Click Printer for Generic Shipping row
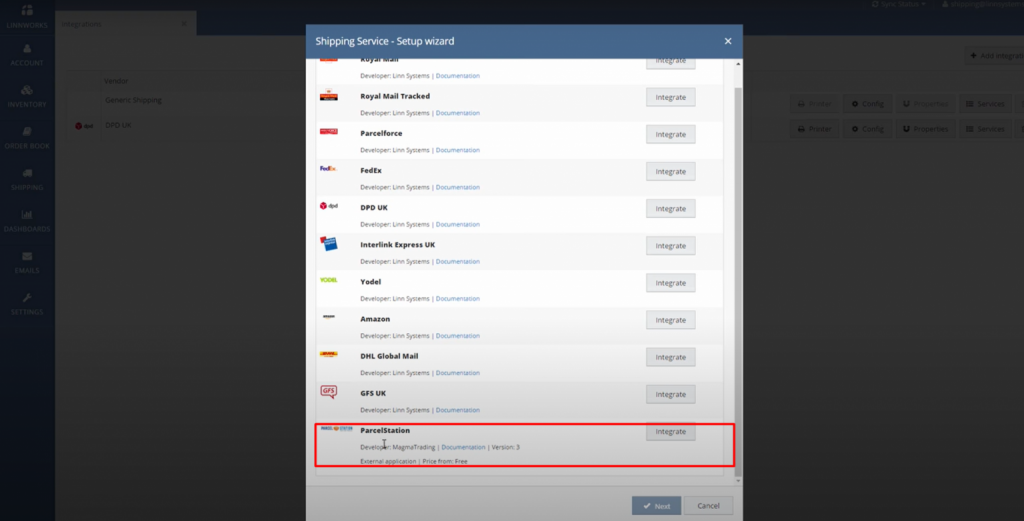Screen dimensions: 1024x521 point(815,104)
